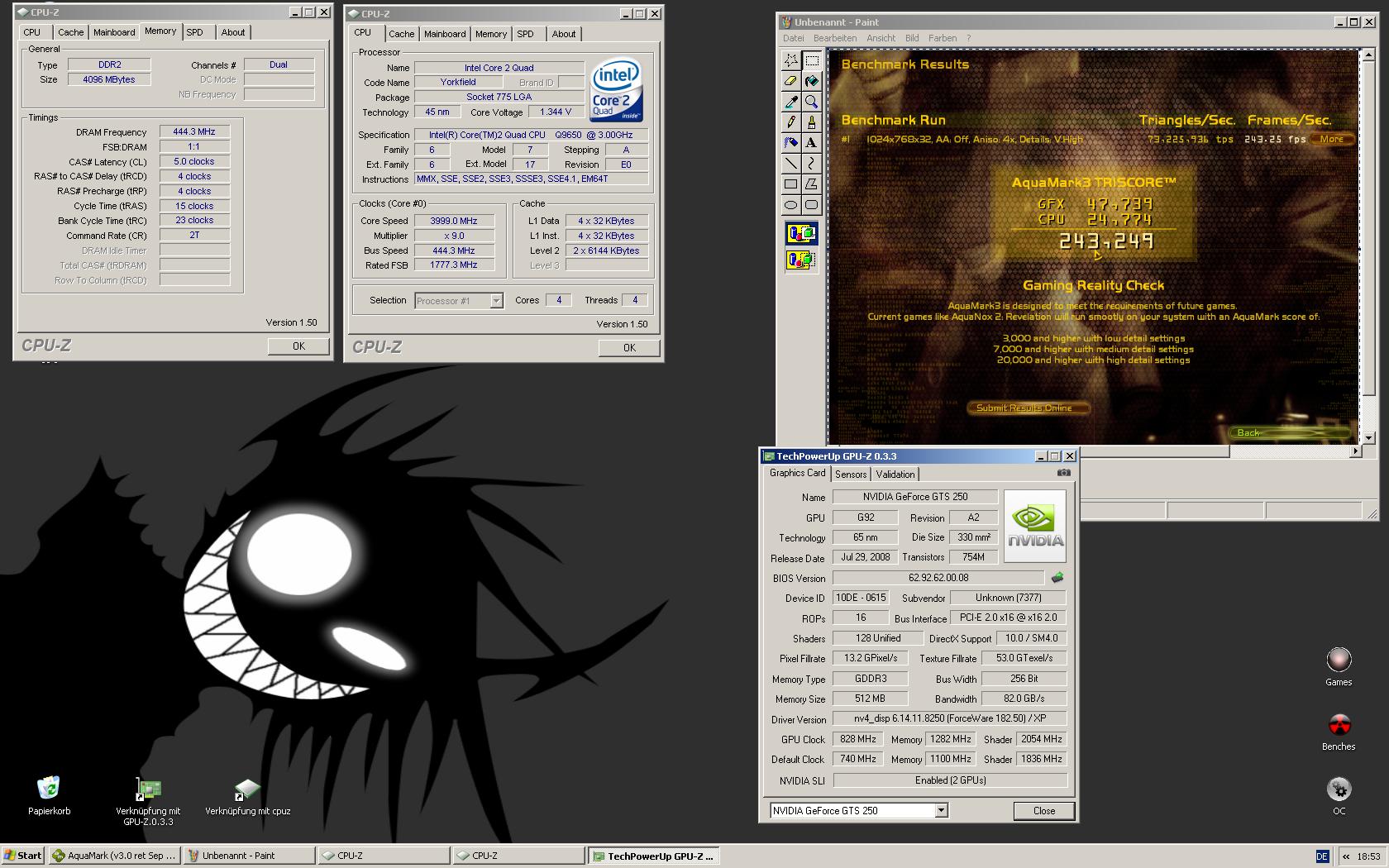The height and width of the screenshot is (868, 1389).
Task: Select the Polygon shape tool
Action: click(x=812, y=184)
